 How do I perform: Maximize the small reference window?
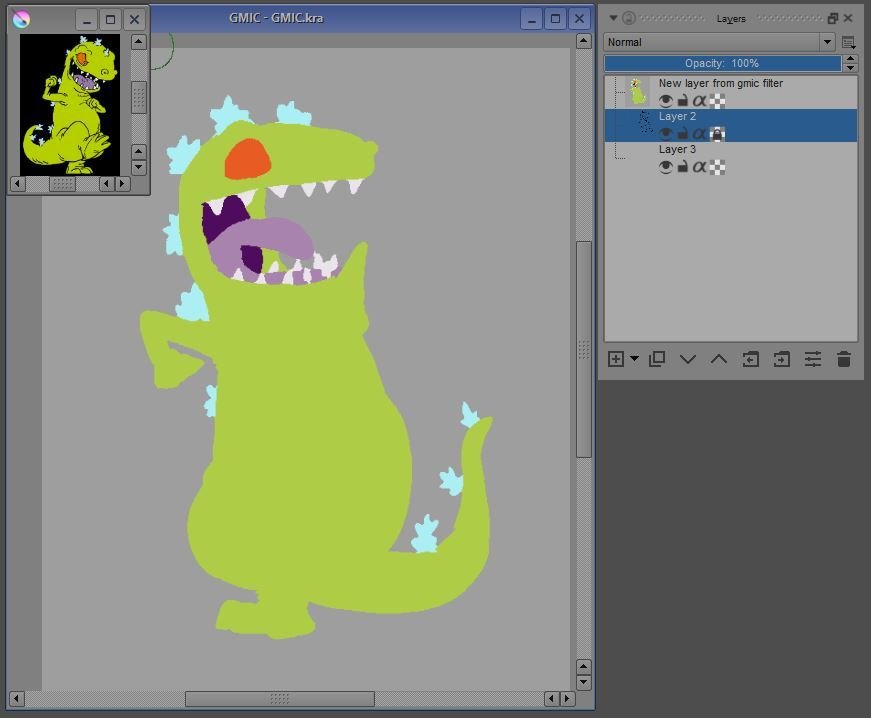point(110,20)
